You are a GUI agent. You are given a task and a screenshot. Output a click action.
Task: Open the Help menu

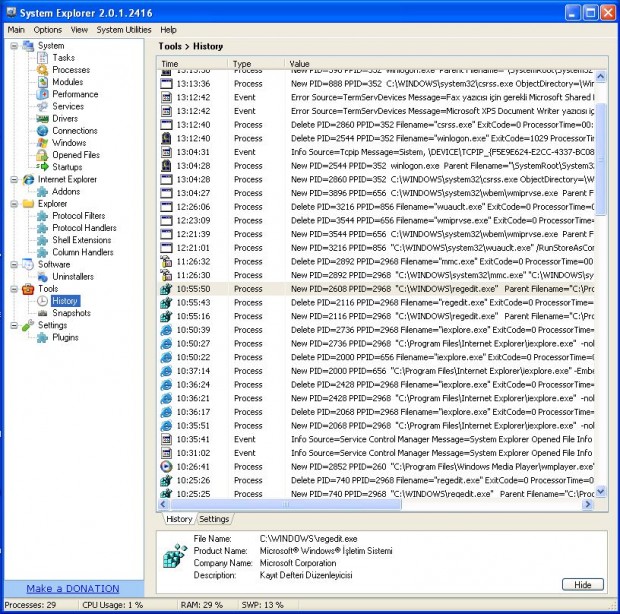coord(168,30)
